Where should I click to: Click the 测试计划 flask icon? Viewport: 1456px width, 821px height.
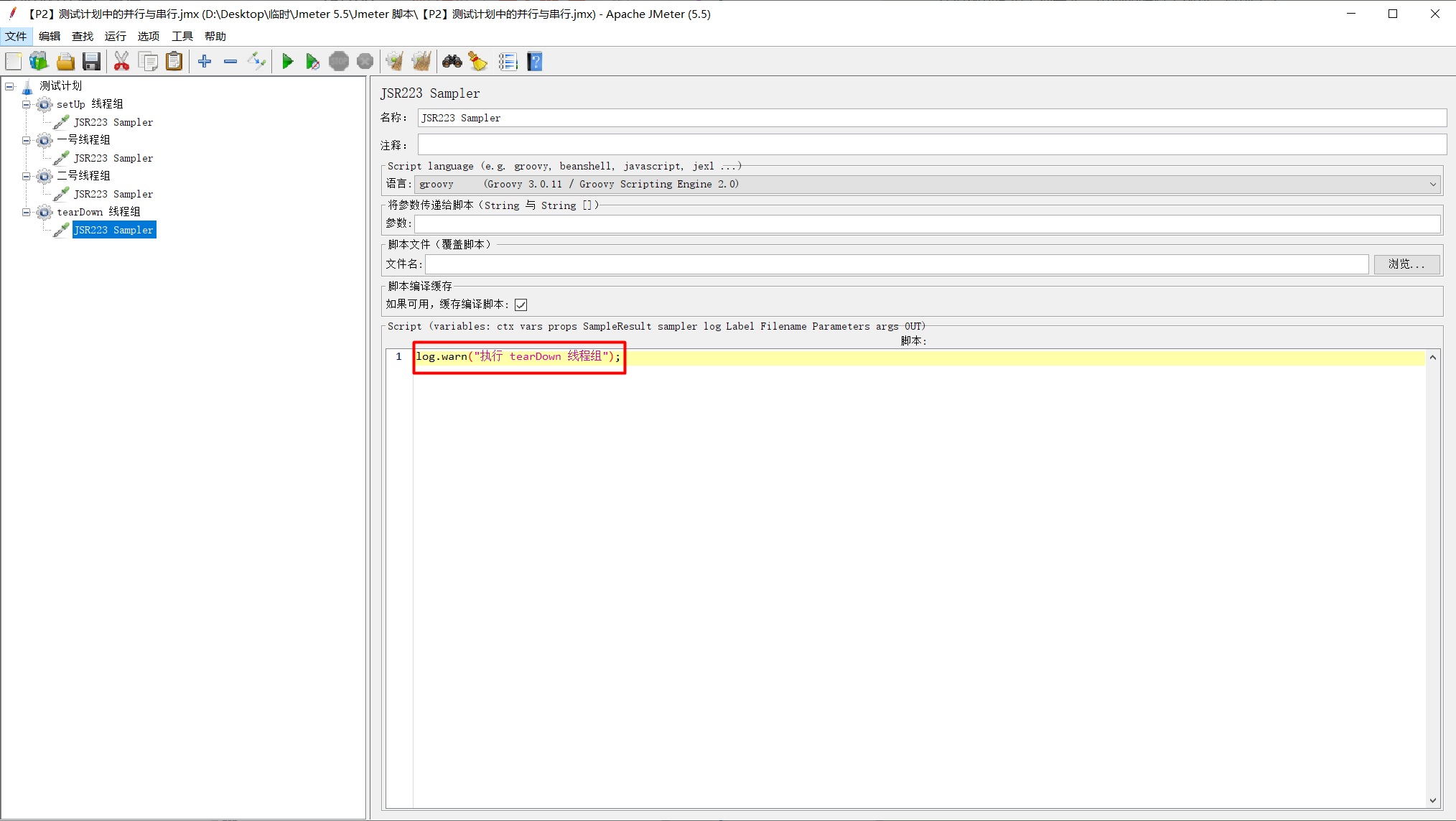click(x=27, y=87)
